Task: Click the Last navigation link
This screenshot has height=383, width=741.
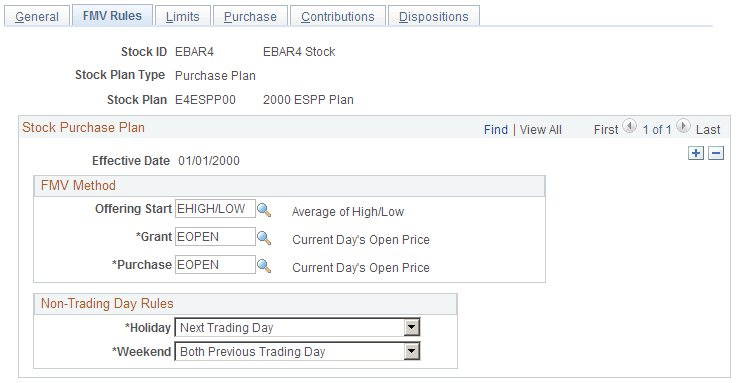Action: pos(708,130)
